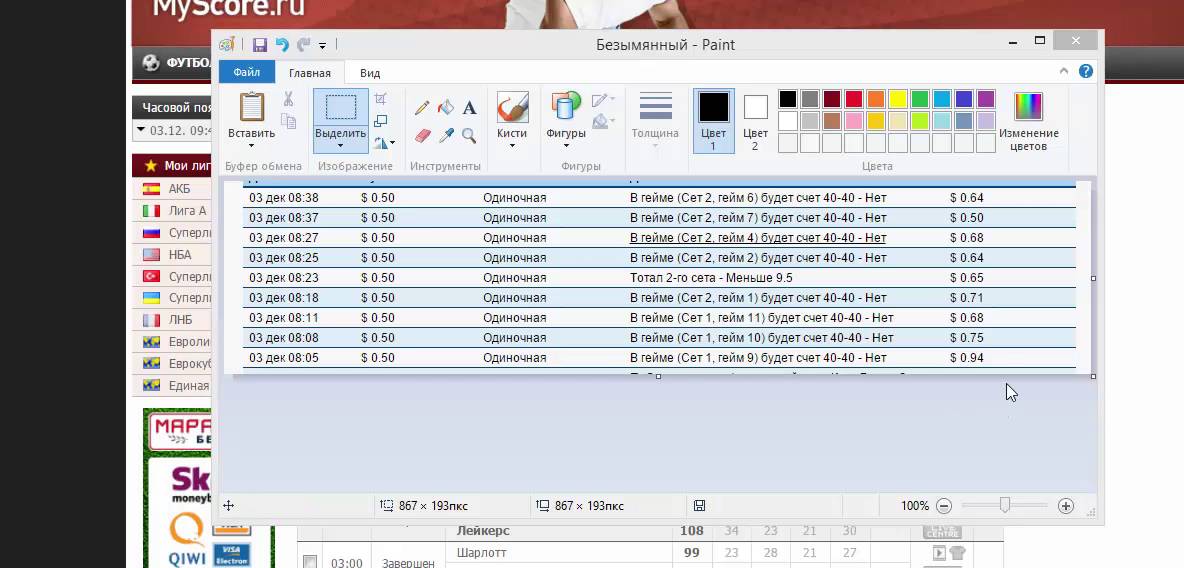Image resolution: width=1184 pixels, height=568 pixels.
Task: Click the Кисти brush icon
Action: (x=512, y=107)
